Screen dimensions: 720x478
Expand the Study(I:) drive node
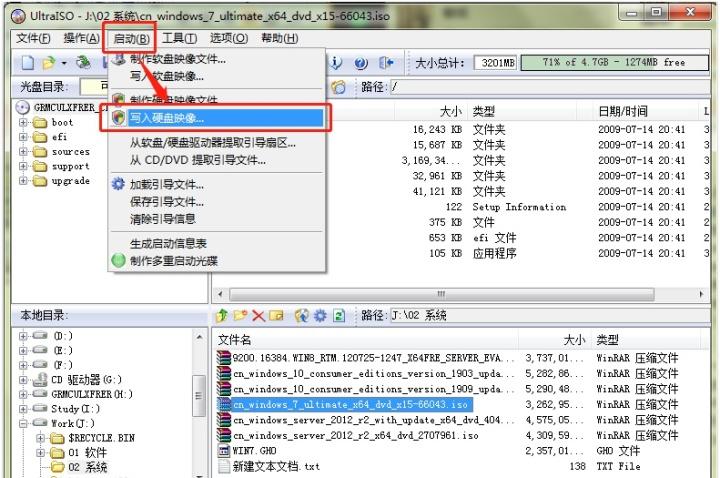23,408
